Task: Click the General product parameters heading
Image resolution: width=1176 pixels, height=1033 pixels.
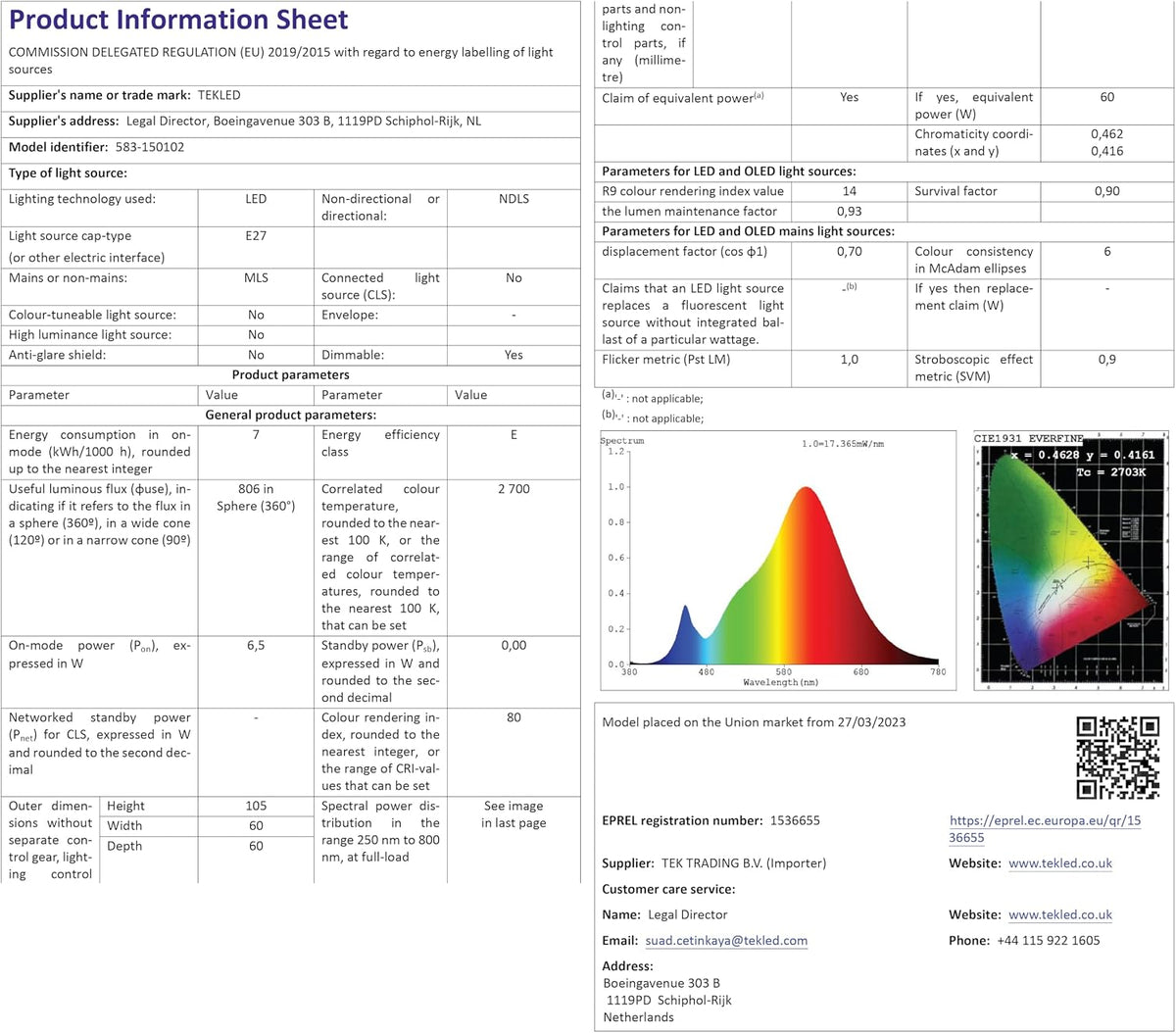Action: pyautogui.click(x=290, y=414)
